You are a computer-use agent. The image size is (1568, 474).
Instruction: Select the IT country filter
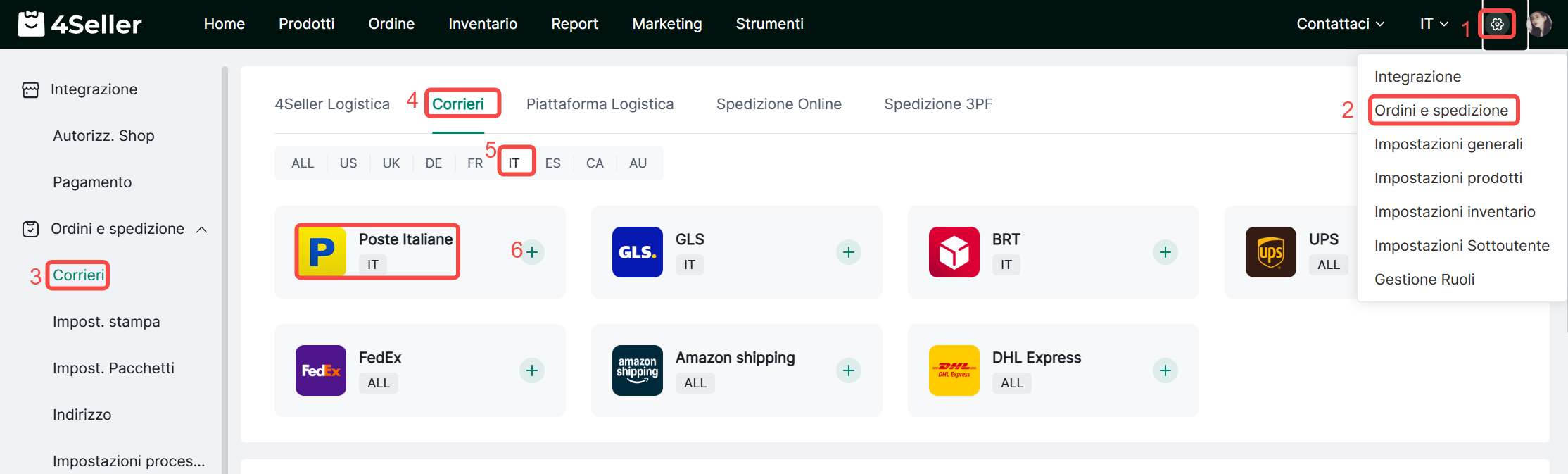click(514, 163)
